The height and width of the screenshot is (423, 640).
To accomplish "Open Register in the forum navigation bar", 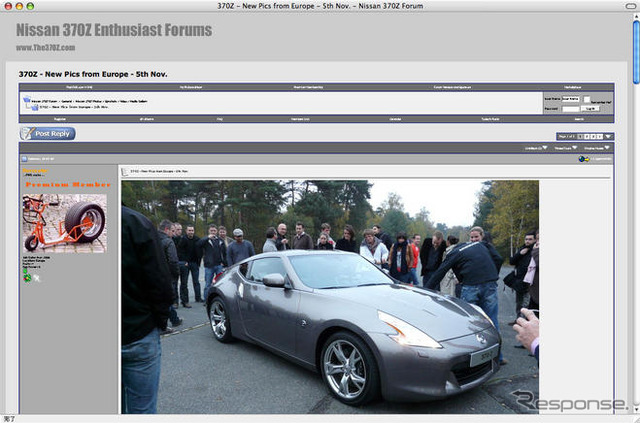I will pyautogui.click(x=60, y=119).
